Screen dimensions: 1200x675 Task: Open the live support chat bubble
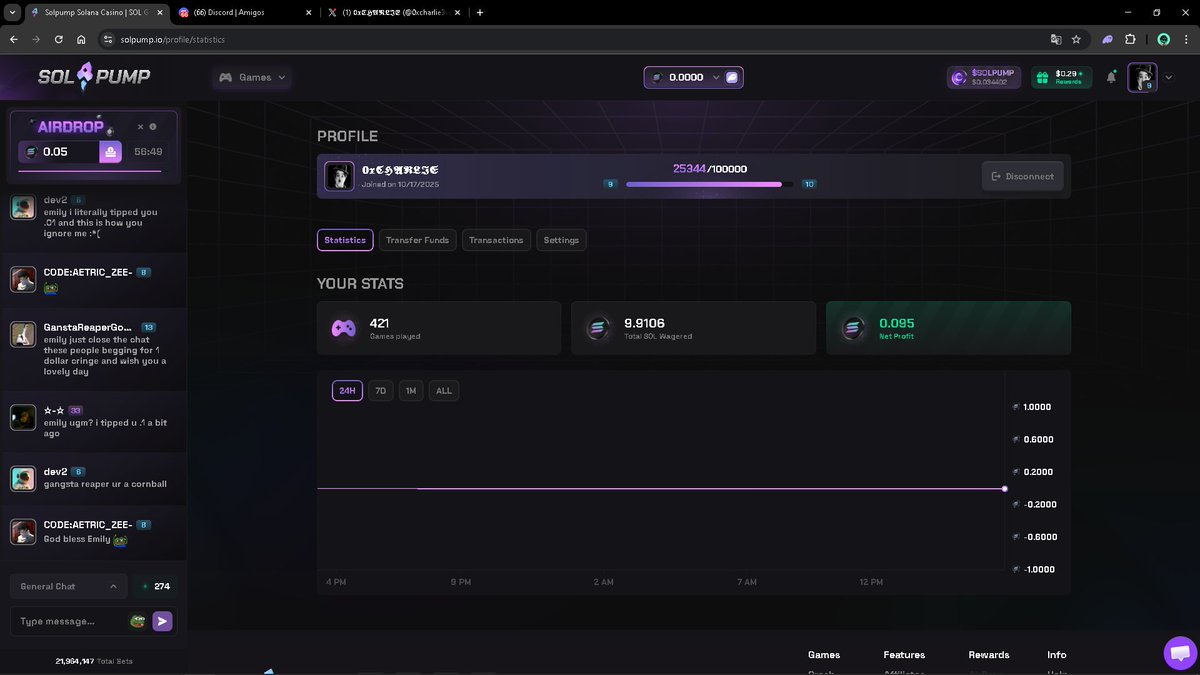pyautogui.click(x=1180, y=653)
